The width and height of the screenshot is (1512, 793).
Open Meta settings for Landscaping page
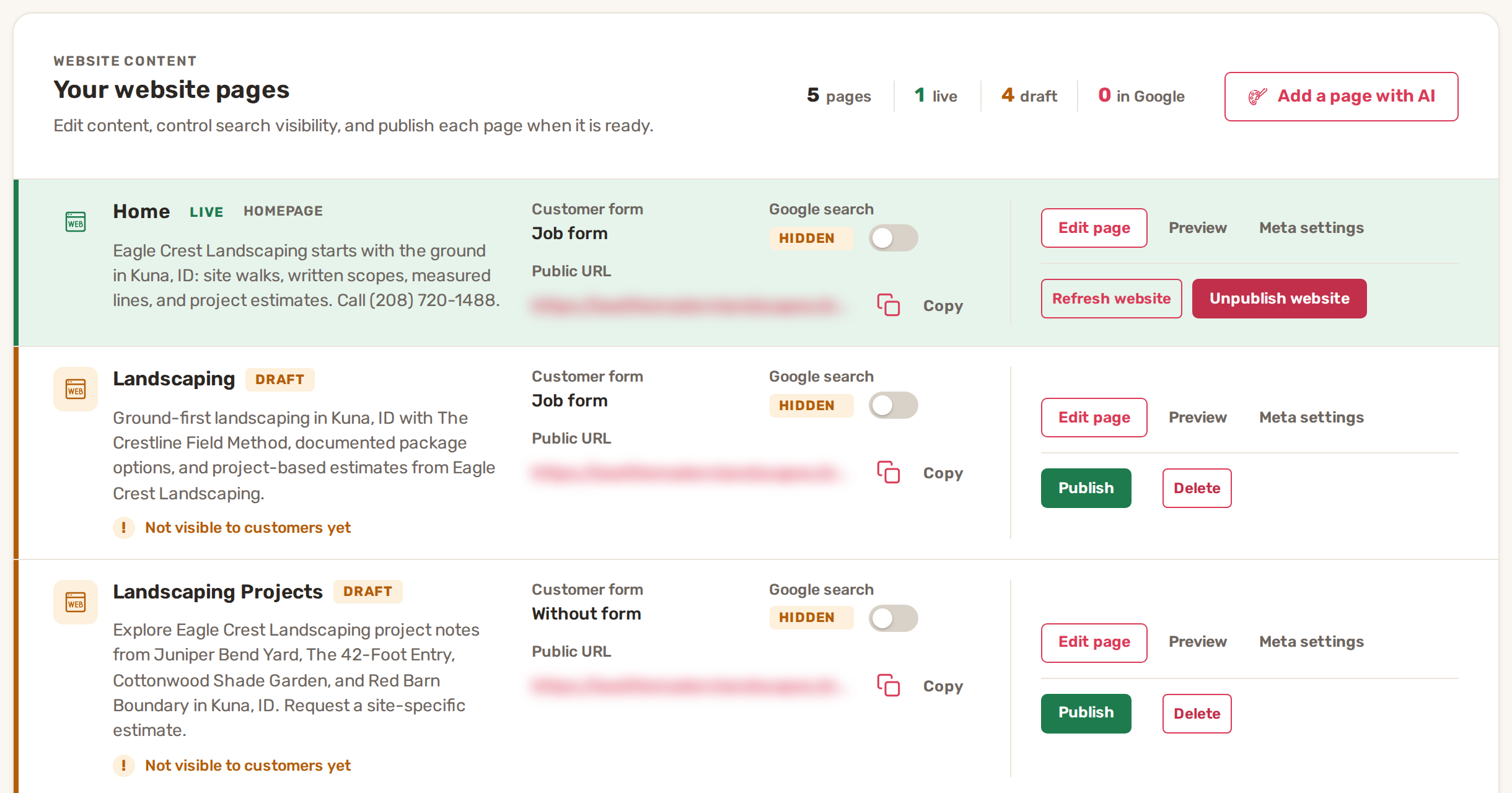(x=1311, y=418)
